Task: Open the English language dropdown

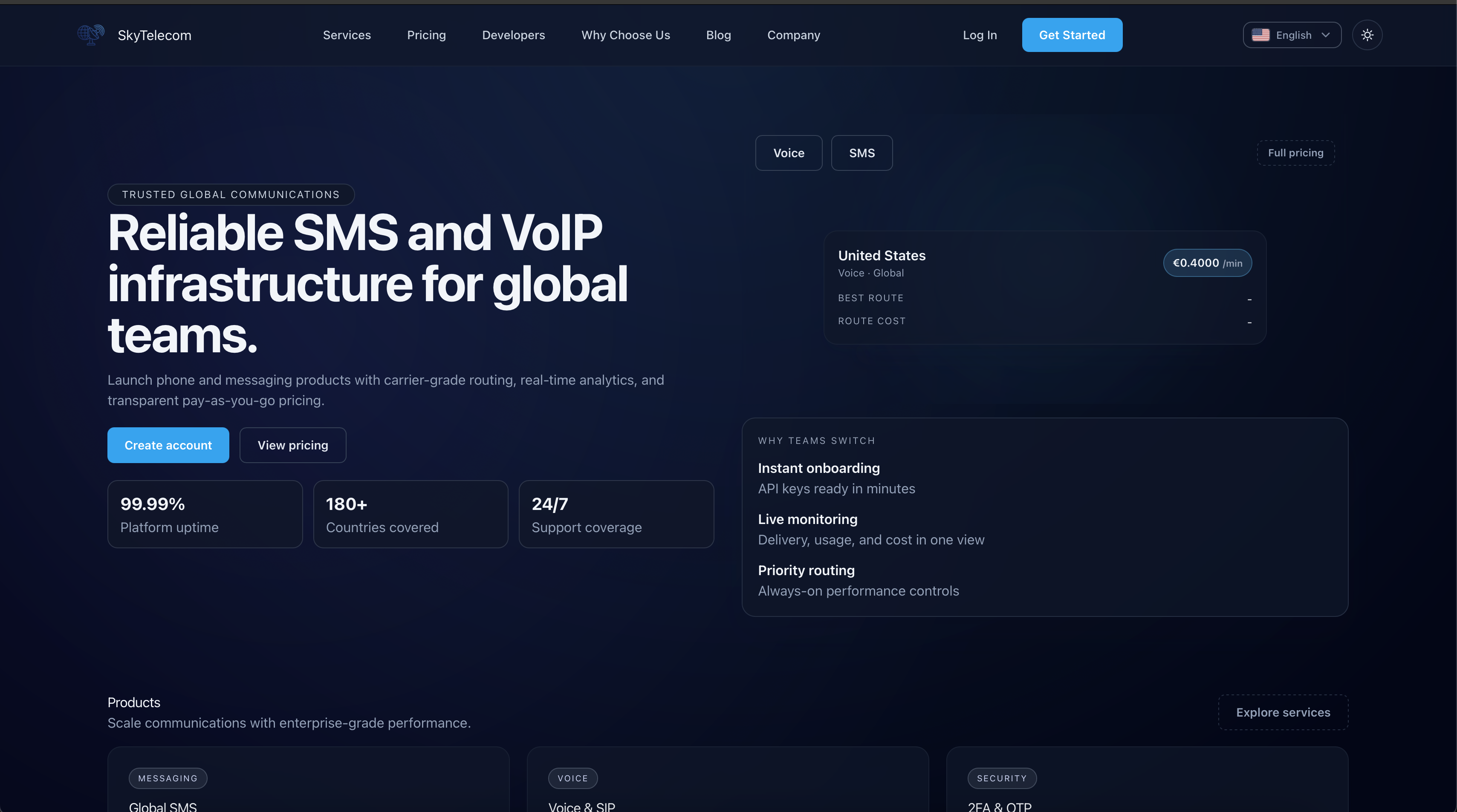Action: pyautogui.click(x=1292, y=35)
